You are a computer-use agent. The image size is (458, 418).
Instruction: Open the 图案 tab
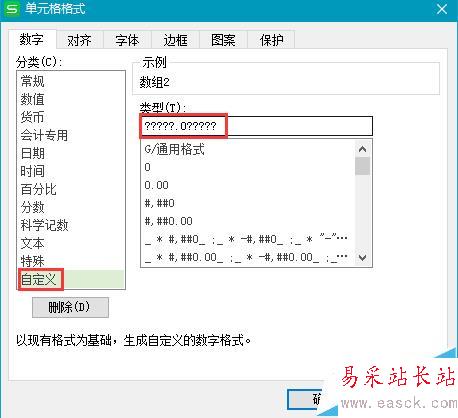tap(223, 40)
